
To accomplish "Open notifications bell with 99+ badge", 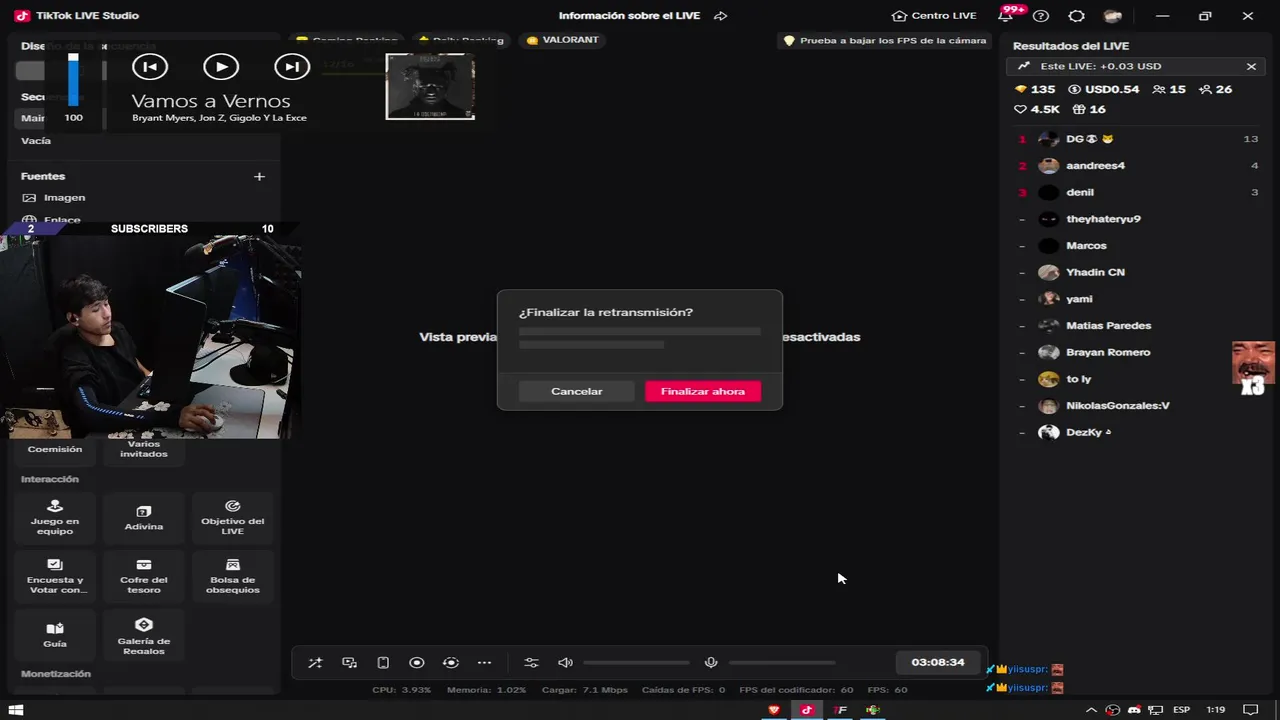I will (1006, 16).
